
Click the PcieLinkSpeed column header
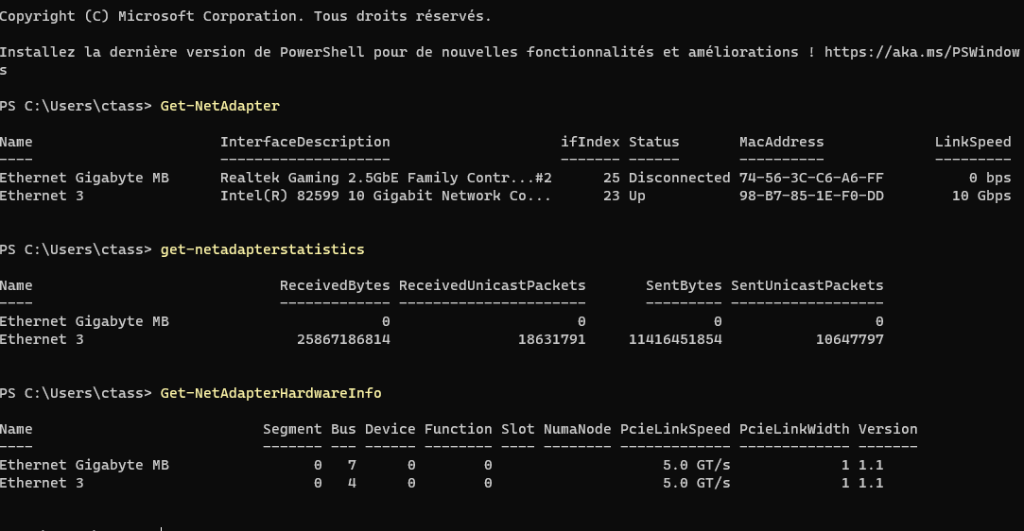pyautogui.click(x=675, y=429)
